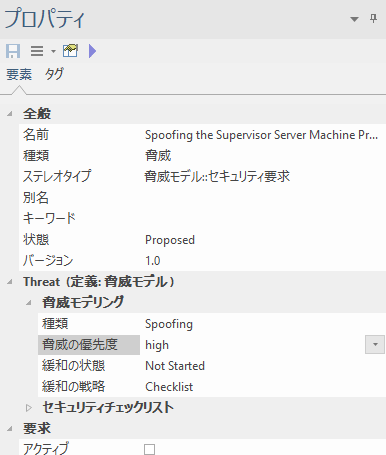Click the プロパティ panel title
The width and height of the screenshot is (386, 455).
point(45,19)
